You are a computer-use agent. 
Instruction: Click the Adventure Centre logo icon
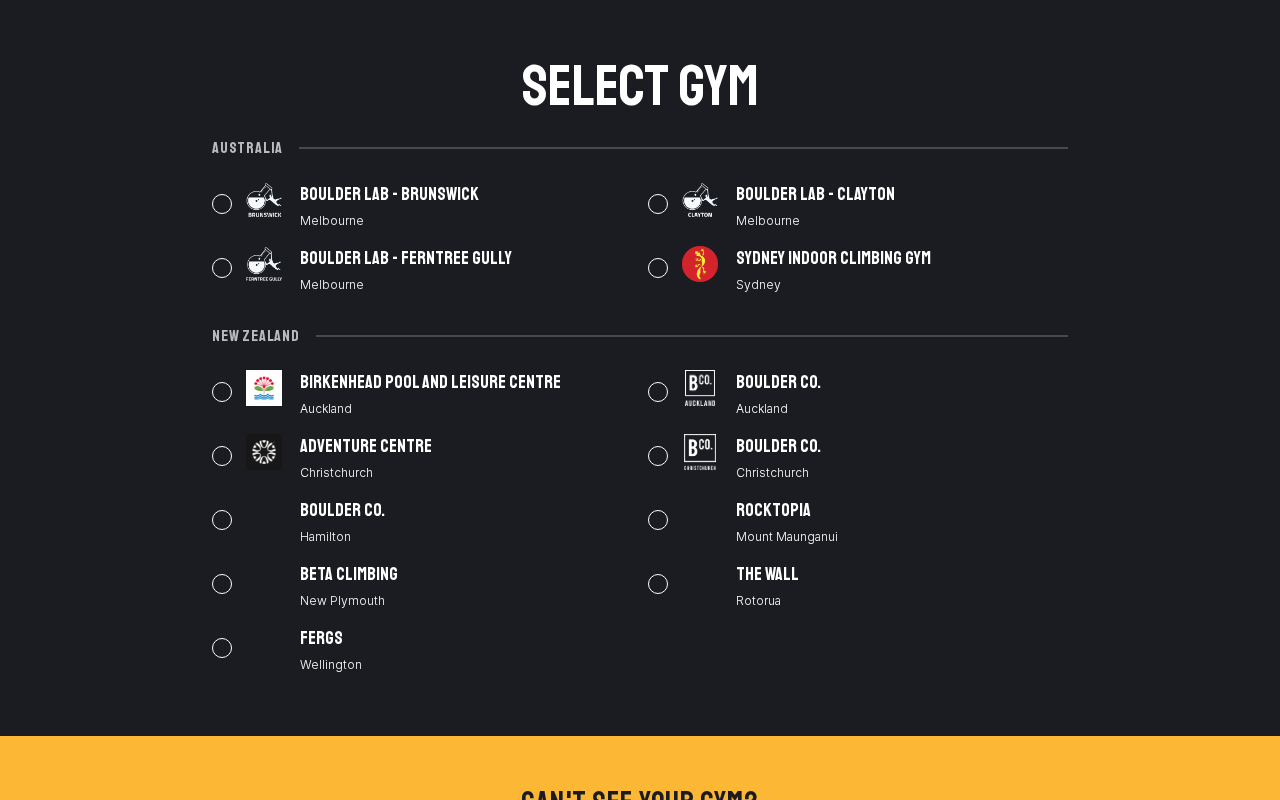click(264, 452)
